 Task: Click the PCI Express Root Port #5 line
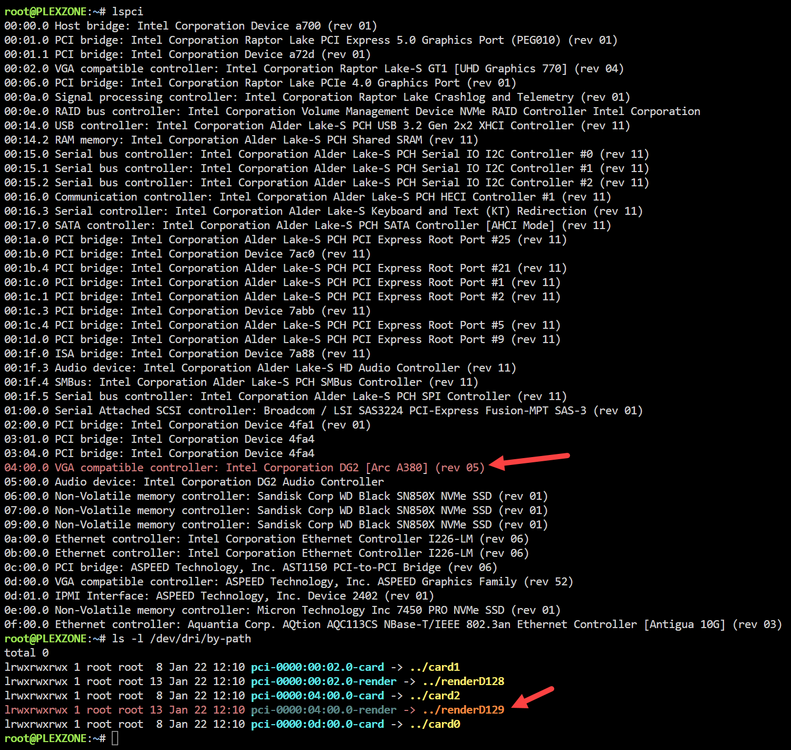(x=282, y=325)
